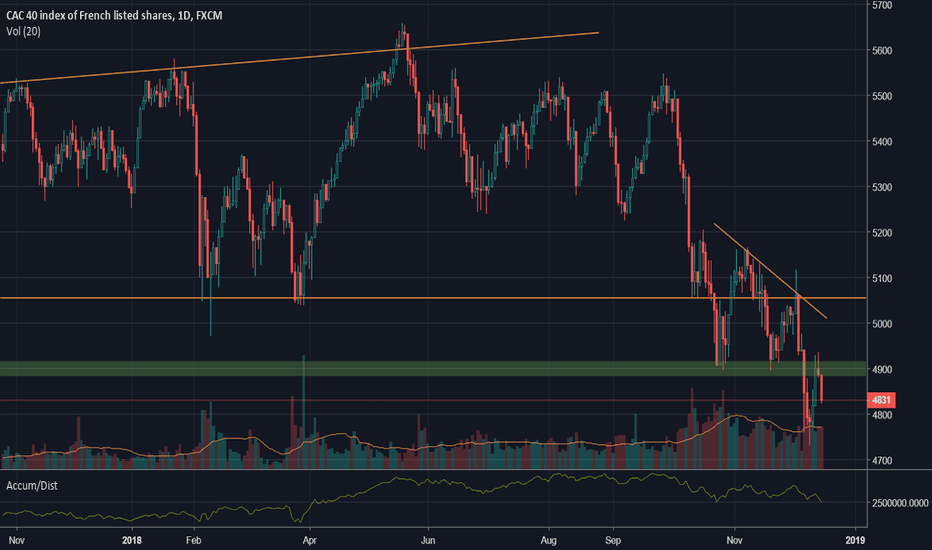Click the 'Nov' label at left of time axis
Viewport: 932px width, 550px height.
click(17, 540)
